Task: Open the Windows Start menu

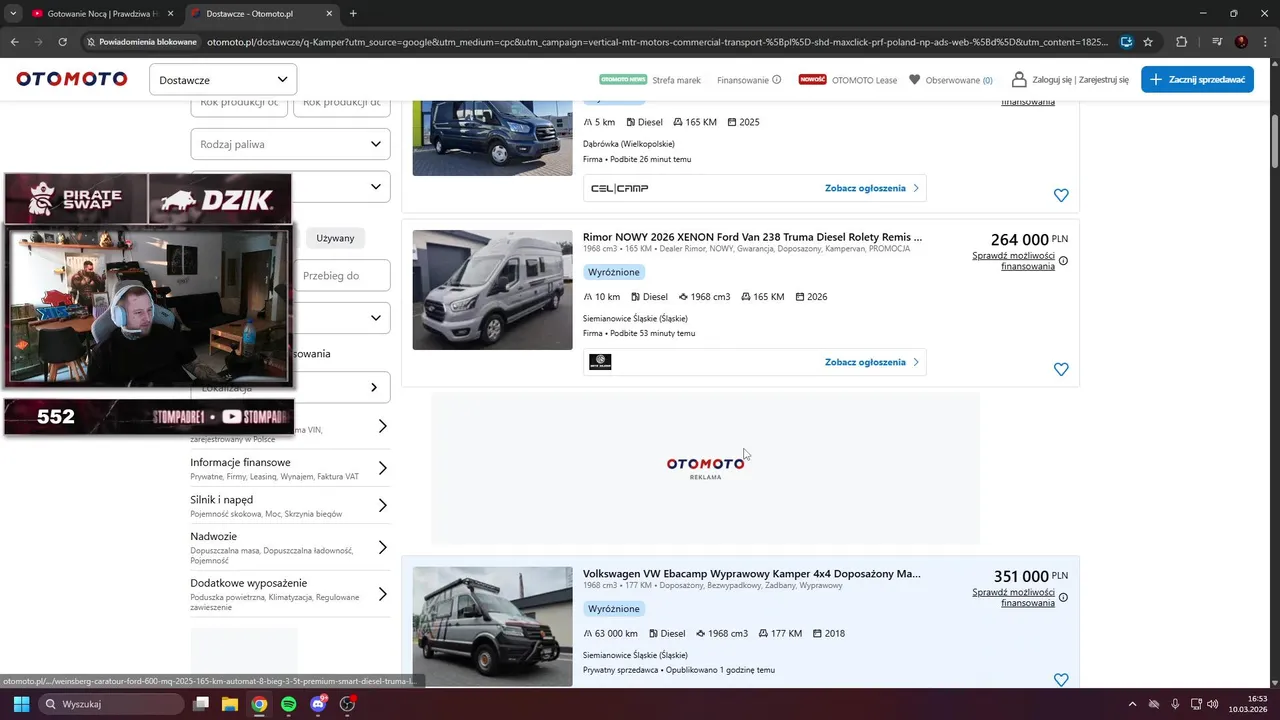Action: pyautogui.click(x=21, y=704)
